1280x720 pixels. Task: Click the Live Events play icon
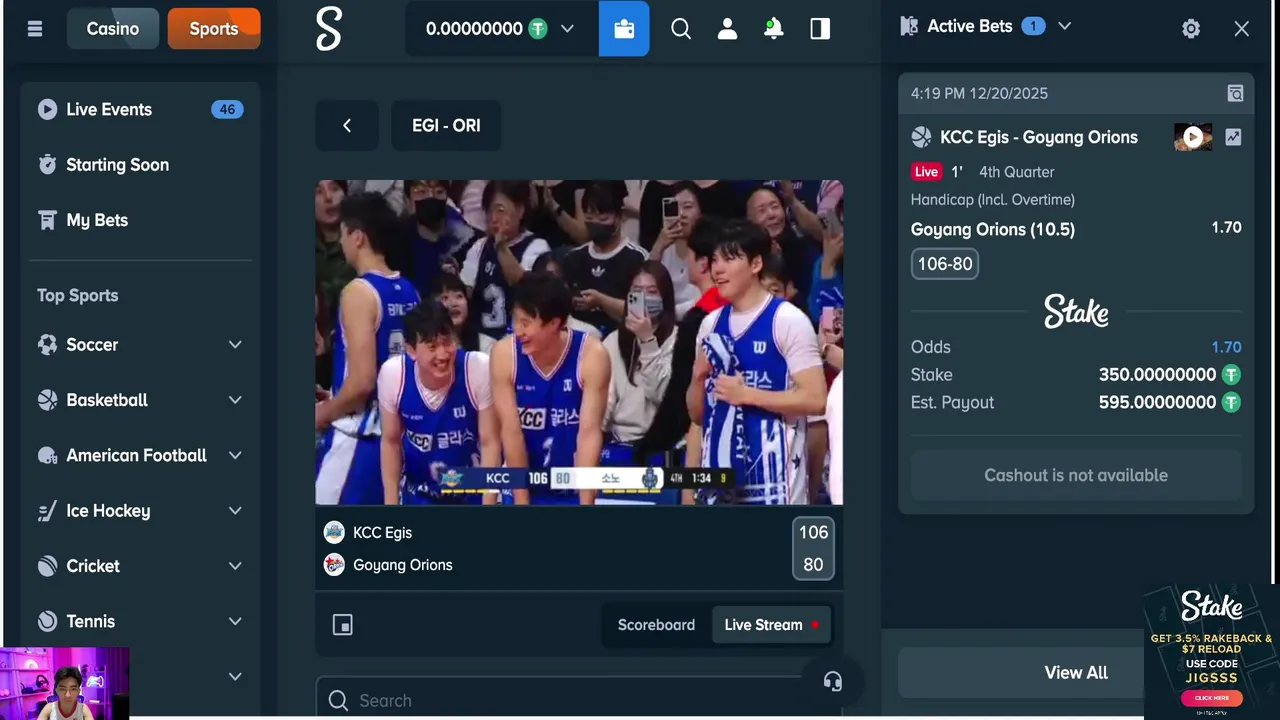pos(47,110)
